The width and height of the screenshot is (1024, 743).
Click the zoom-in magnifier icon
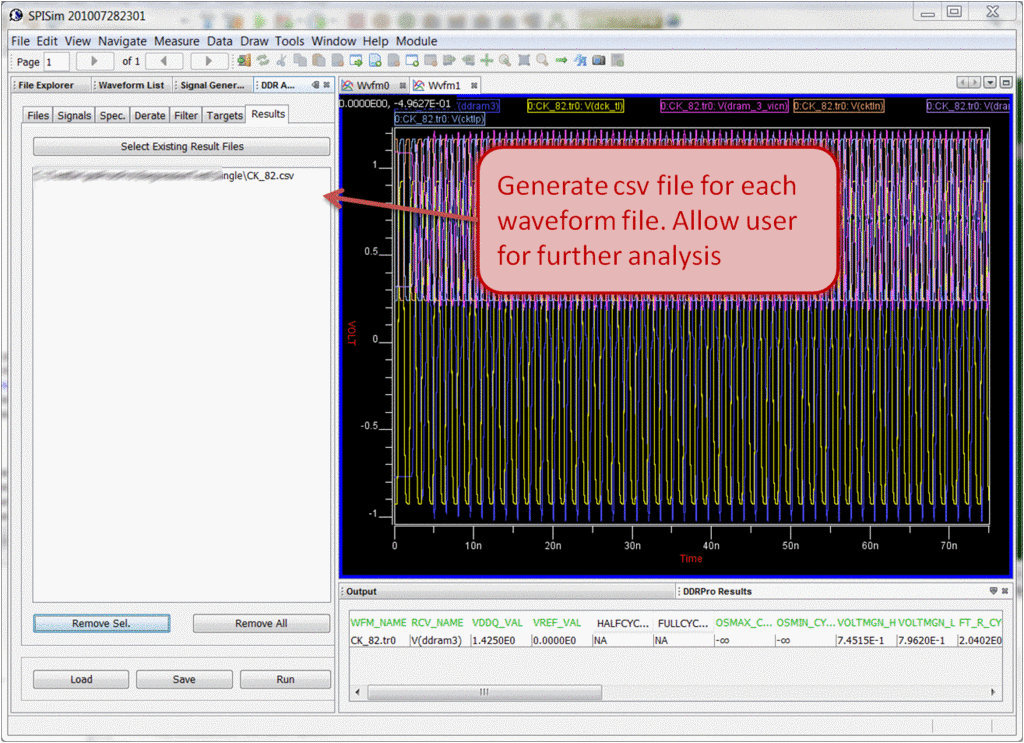tap(505, 61)
